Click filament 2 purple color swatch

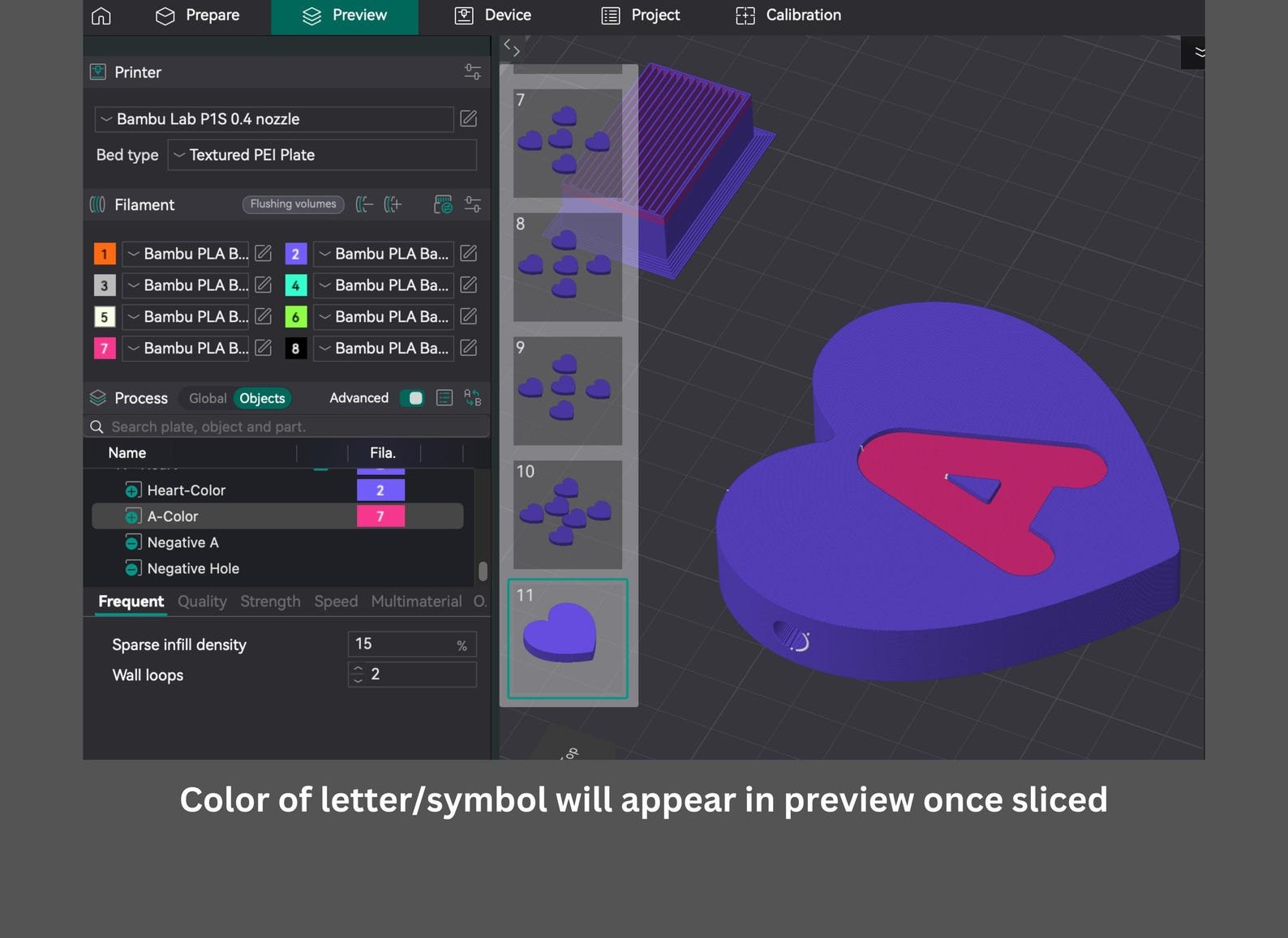[296, 254]
